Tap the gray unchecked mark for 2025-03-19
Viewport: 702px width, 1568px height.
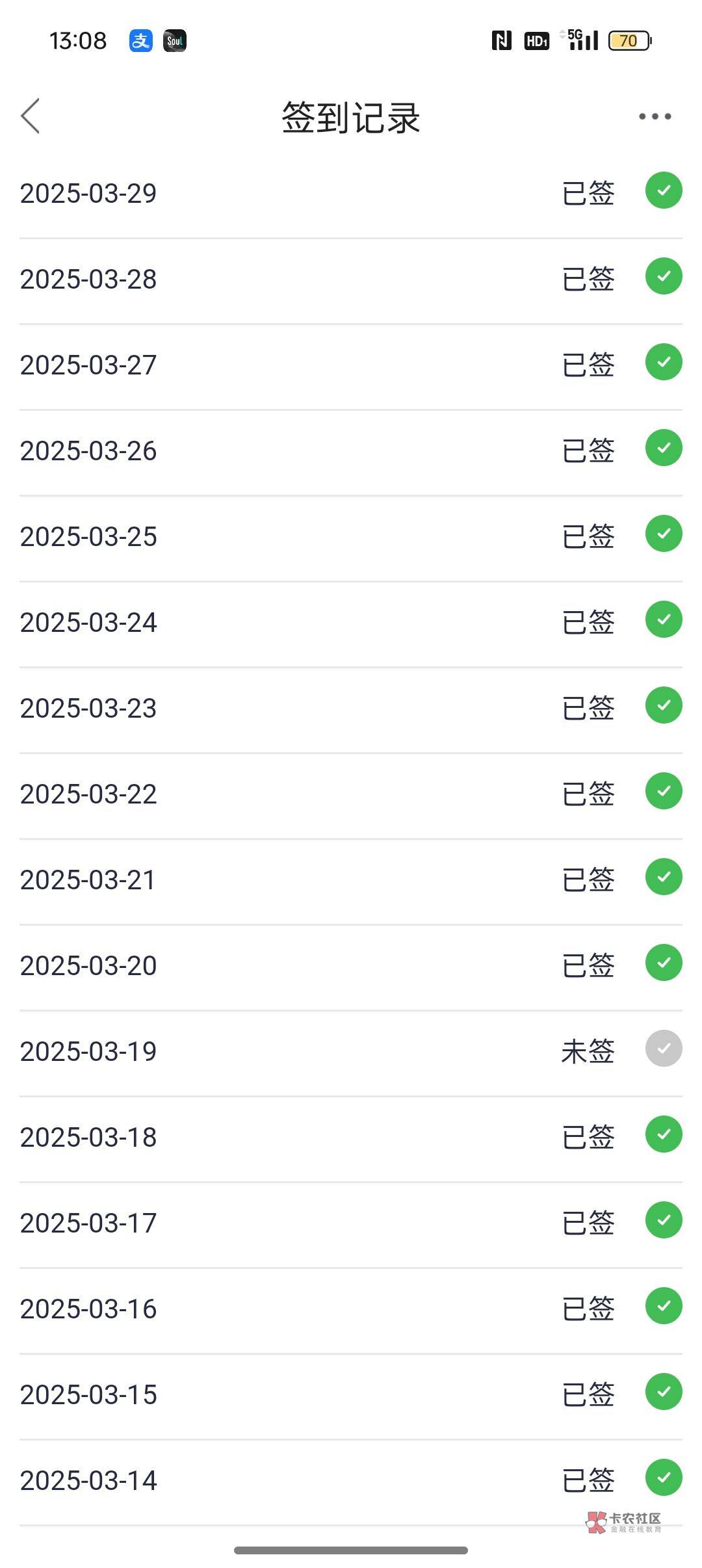(663, 1049)
